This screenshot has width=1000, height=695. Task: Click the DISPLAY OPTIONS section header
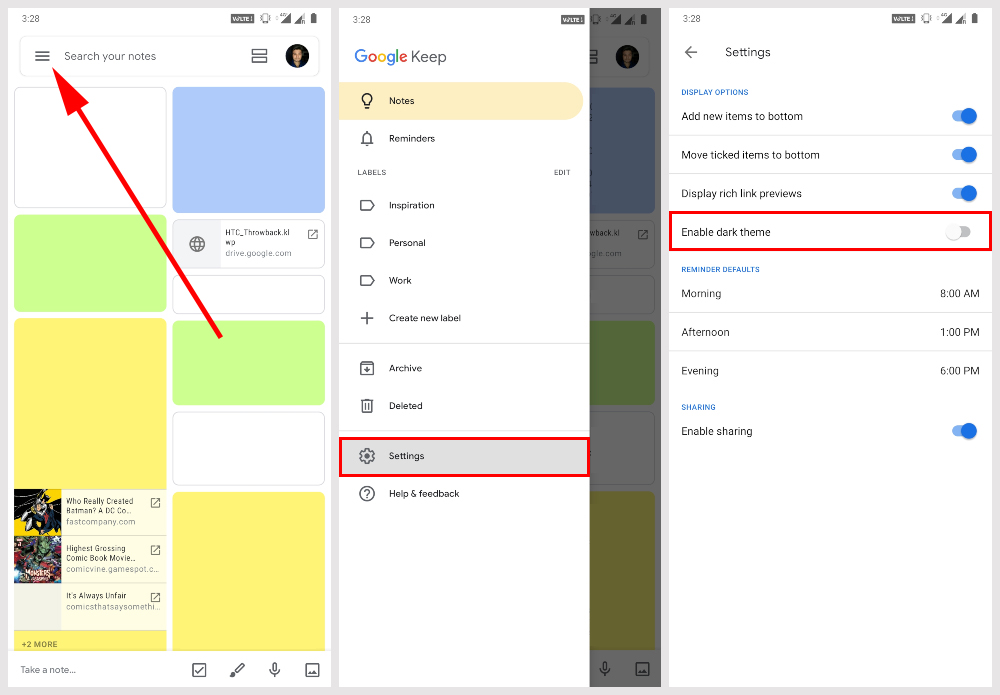(714, 92)
